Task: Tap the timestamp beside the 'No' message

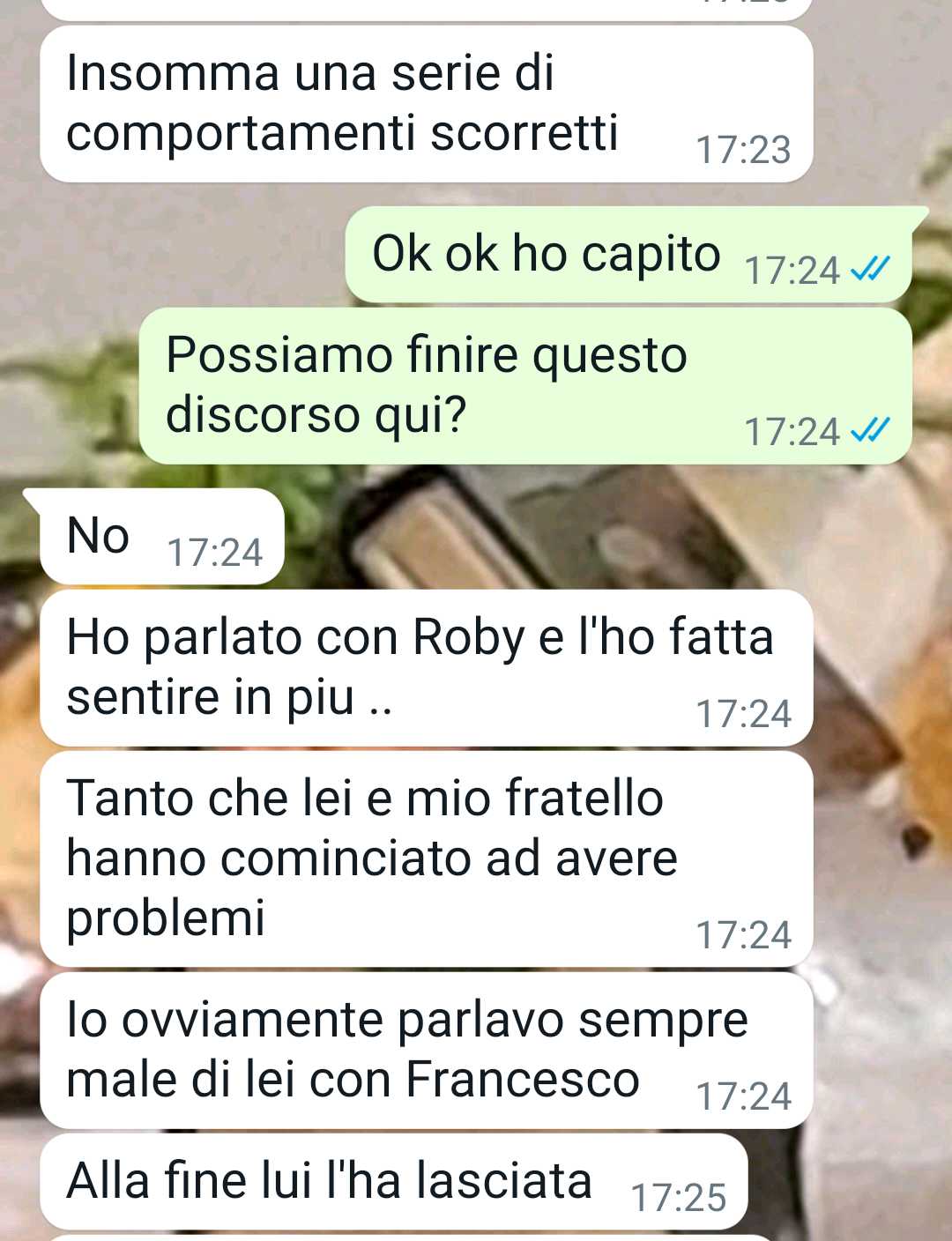Action: click(x=214, y=553)
